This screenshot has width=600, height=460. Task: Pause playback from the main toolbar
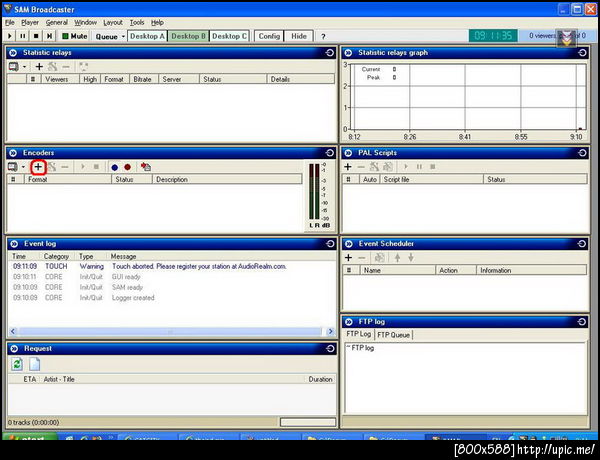tap(23, 36)
